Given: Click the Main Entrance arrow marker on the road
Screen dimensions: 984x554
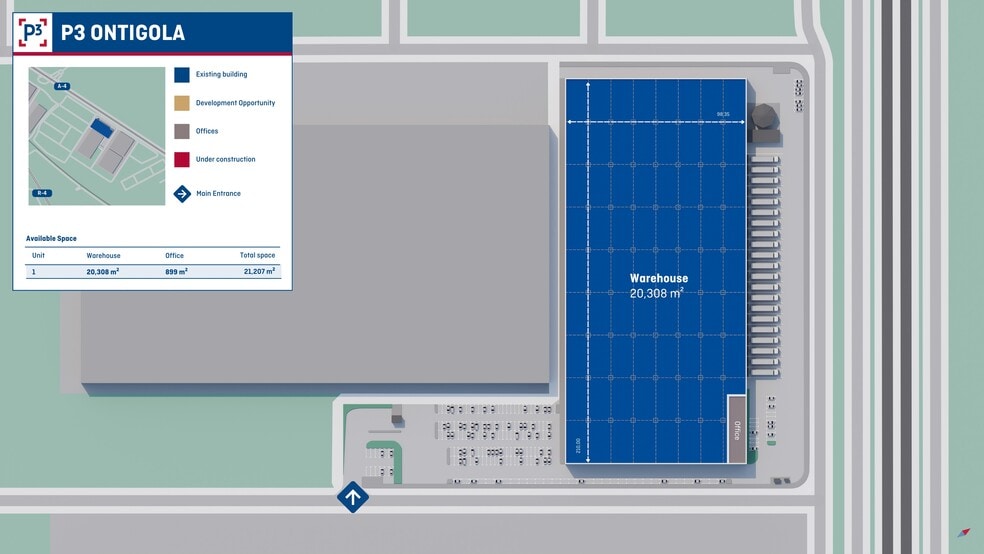Looking at the screenshot, I should [353, 497].
